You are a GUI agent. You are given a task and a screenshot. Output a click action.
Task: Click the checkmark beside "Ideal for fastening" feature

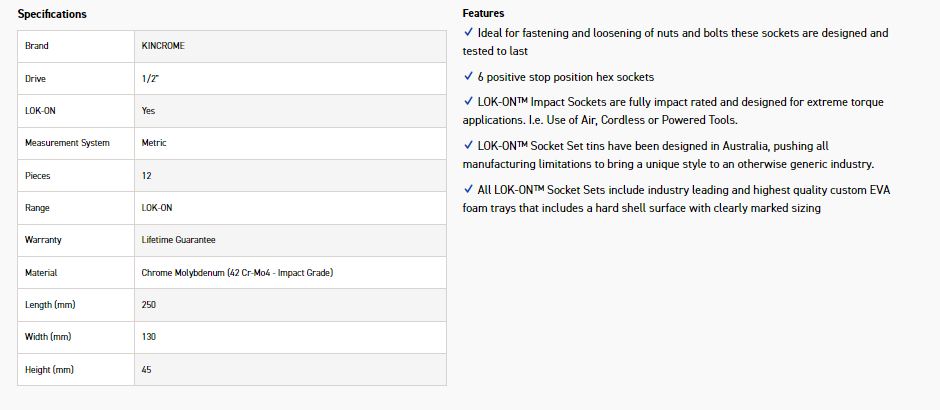coord(468,33)
